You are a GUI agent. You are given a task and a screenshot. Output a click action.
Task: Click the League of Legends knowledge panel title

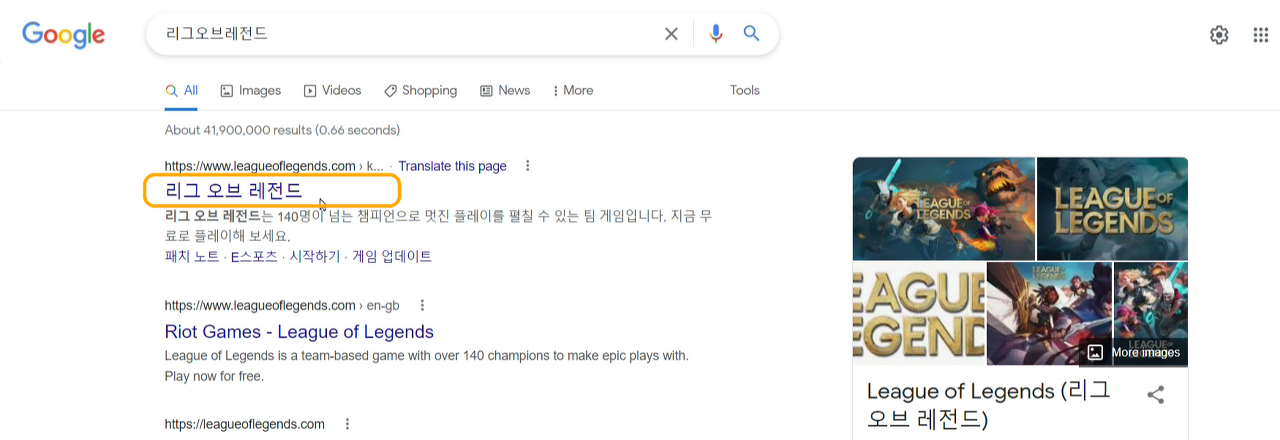[988, 404]
